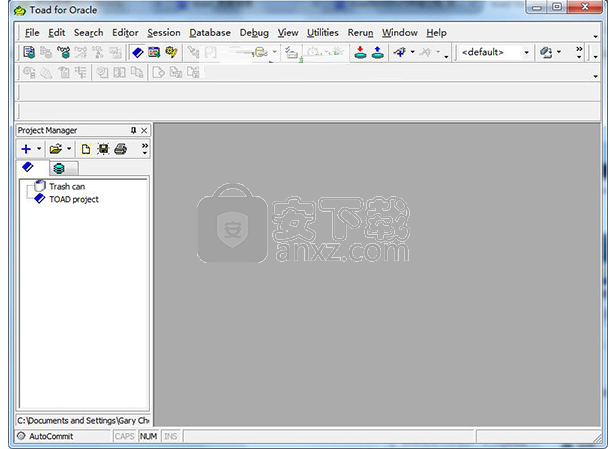This screenshot has width=610, height=449.
Task: Click the INS indicator in status bar
Action: (170, 436)
